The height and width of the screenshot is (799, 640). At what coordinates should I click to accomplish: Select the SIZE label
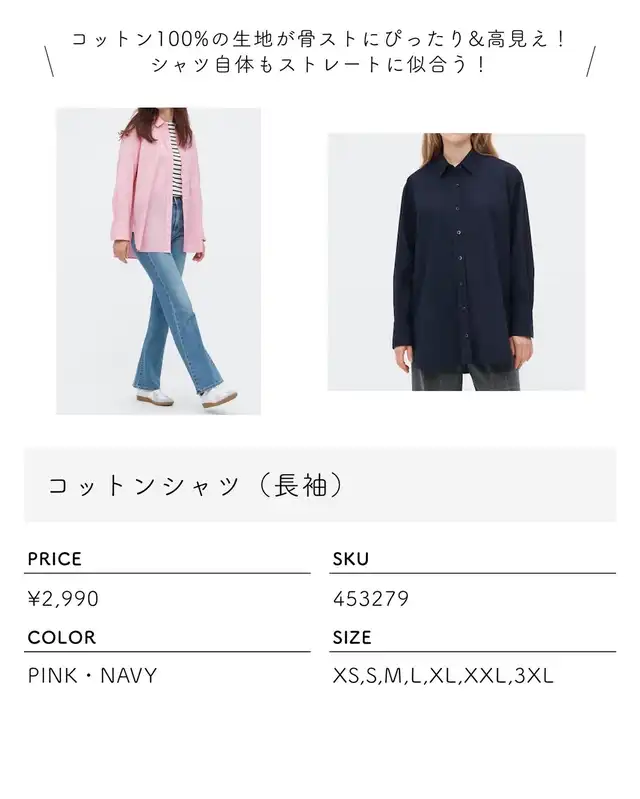[x=352, y=637]
